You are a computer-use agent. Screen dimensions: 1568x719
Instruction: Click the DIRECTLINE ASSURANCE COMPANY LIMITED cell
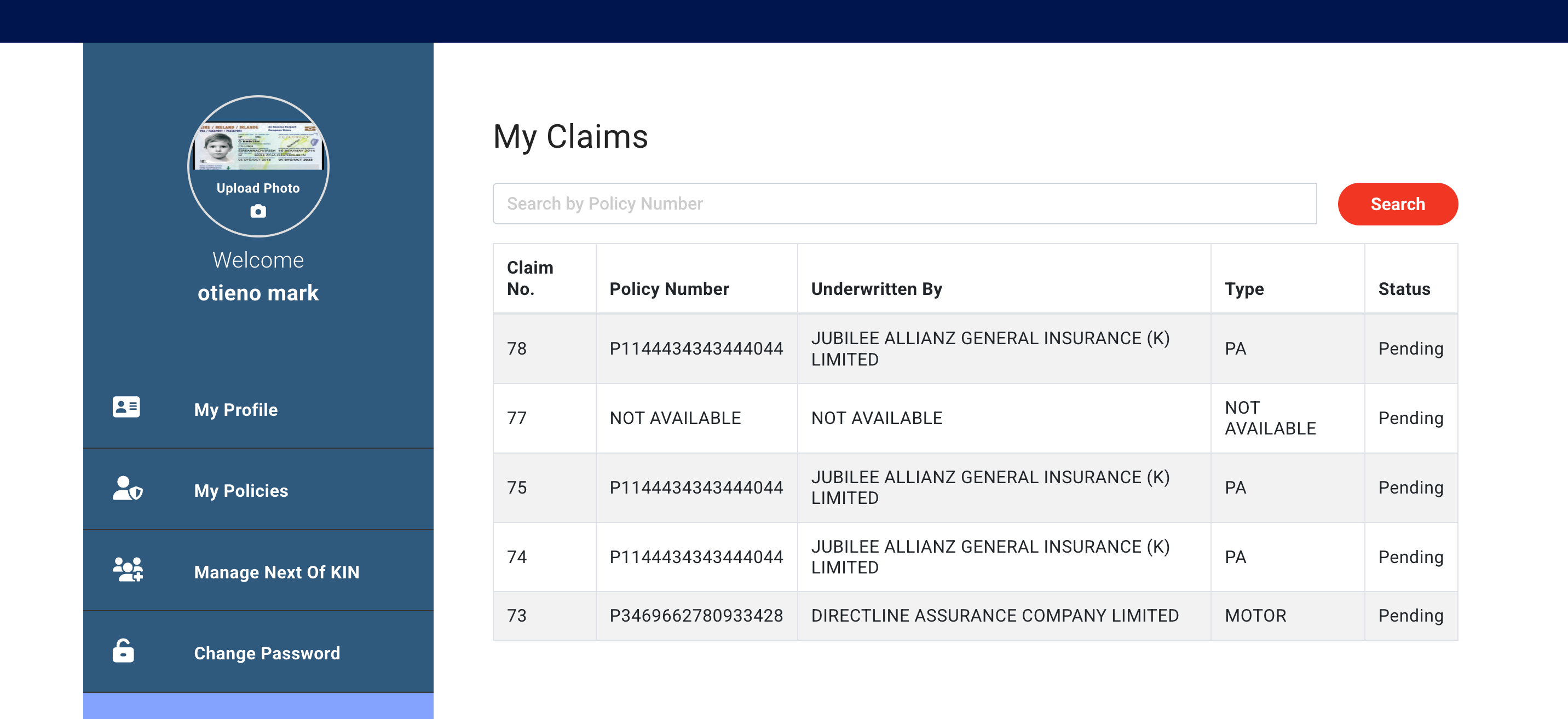click(x=995, y=616)
